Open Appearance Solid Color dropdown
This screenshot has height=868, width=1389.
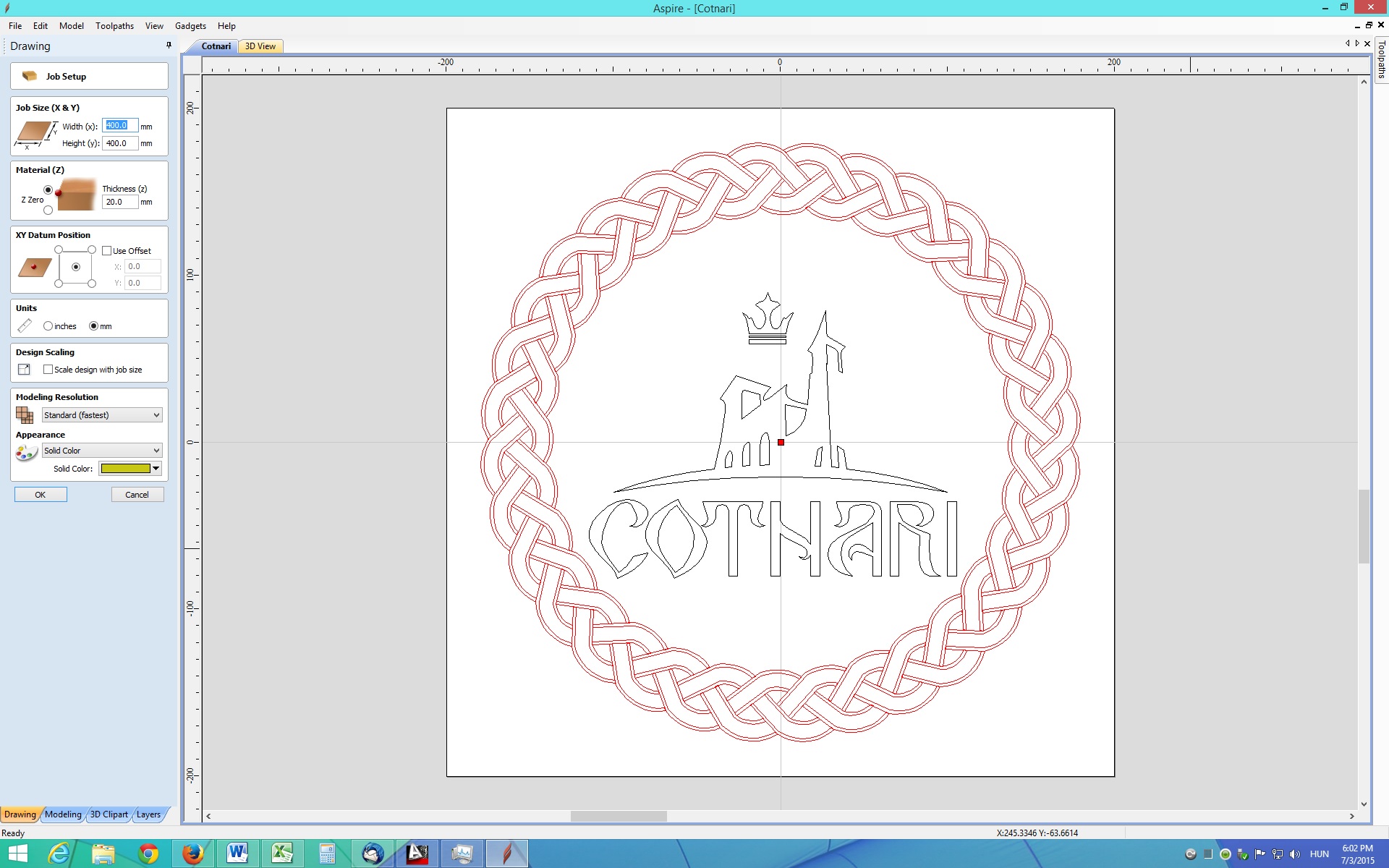pyautogui.click(x=102, y=451)
